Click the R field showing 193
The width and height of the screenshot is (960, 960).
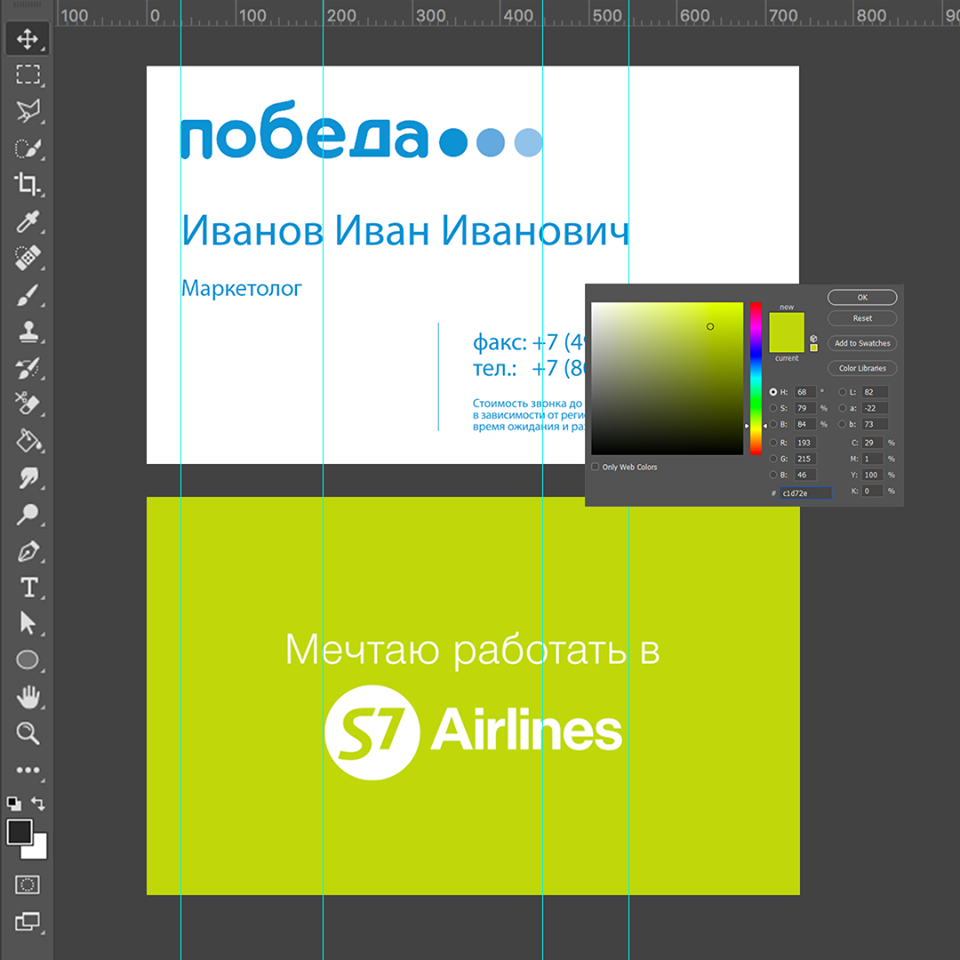pos(805,442)
